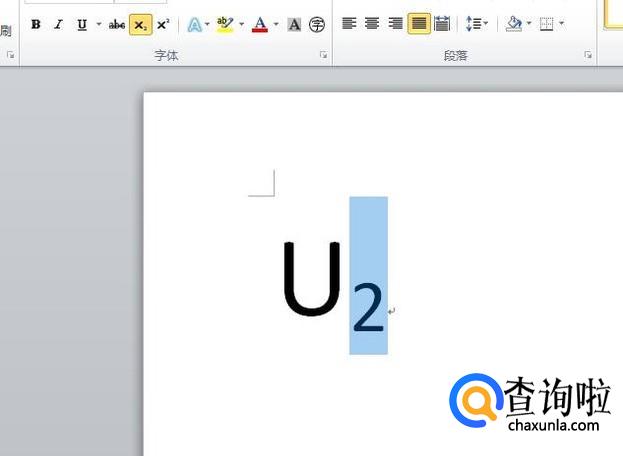Viewport: 623px width, 456px height.
Task: Apply underline to selected text
Action: pyautogui.click(x=81, y=24)
